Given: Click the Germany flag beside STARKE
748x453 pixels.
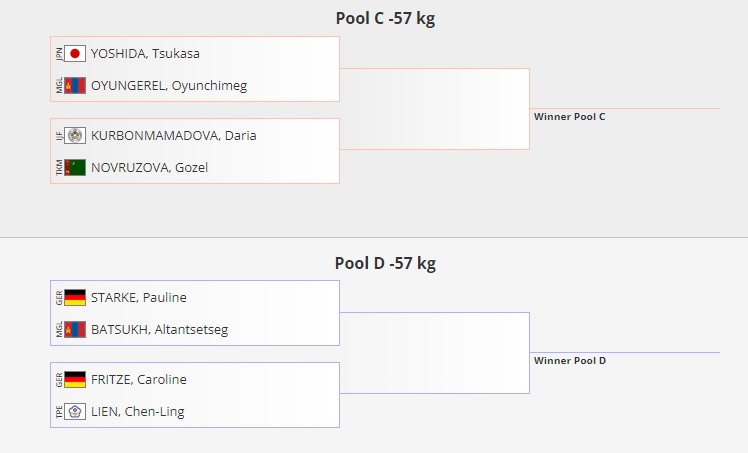Looking at the screenshot, I should pos(75,298).
